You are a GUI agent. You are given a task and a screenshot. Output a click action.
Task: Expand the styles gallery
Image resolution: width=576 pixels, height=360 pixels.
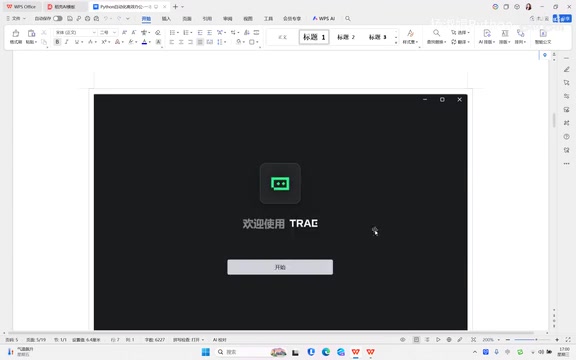(396, 43)
